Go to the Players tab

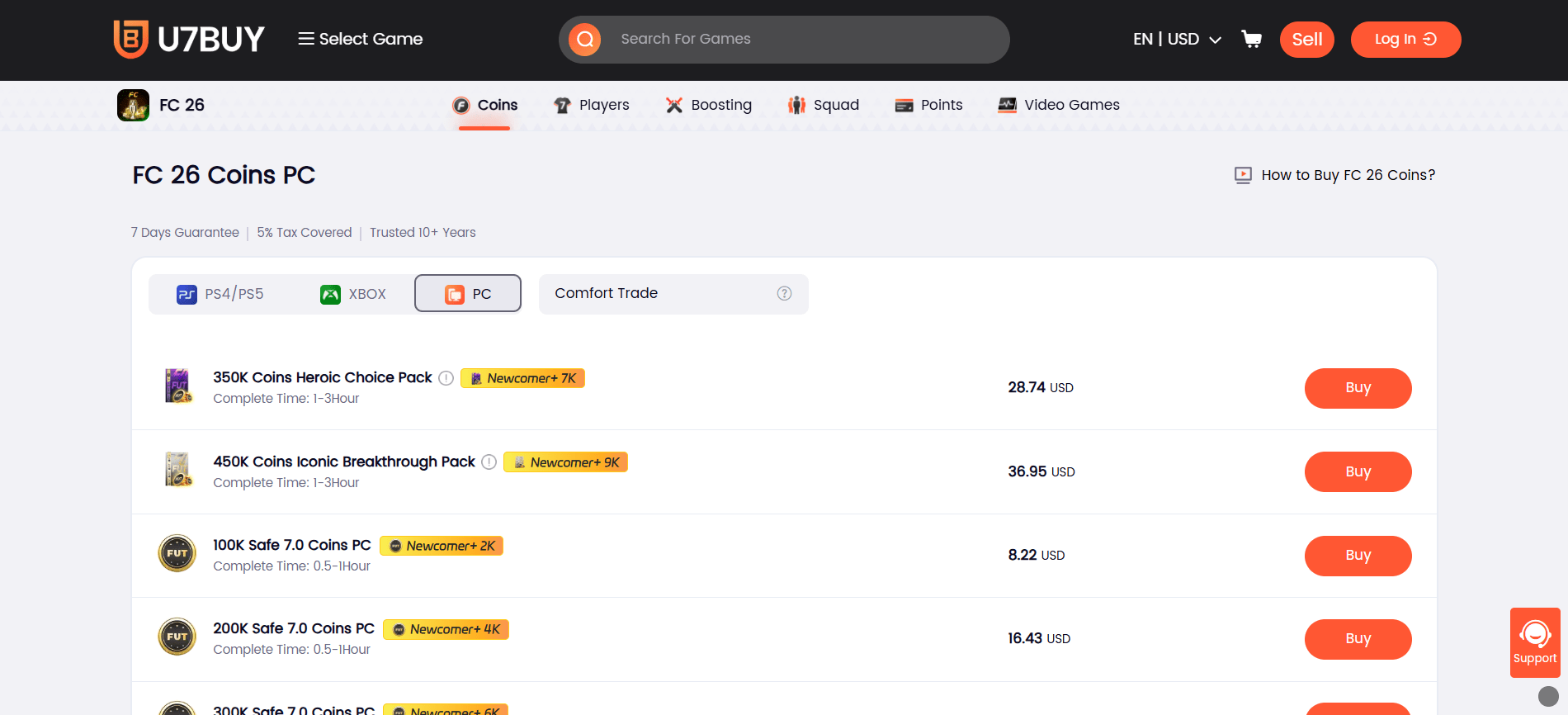point(592,105)
